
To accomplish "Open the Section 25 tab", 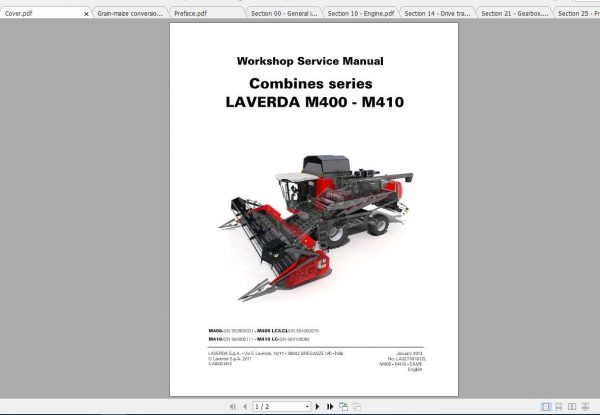I will (x=577, y=13).
